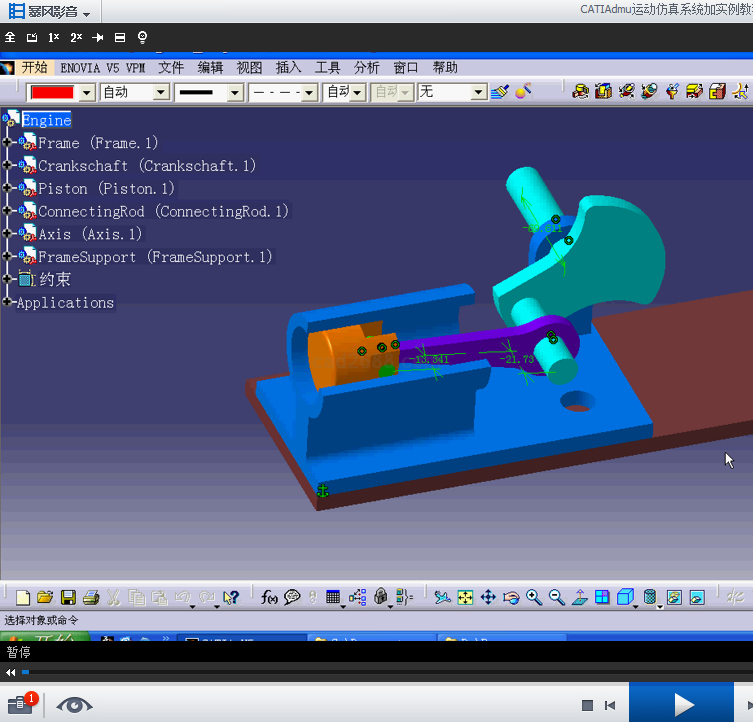The image size is (753, 722).
Task: Open the line thickness dropdown
Action: point(235,92)
